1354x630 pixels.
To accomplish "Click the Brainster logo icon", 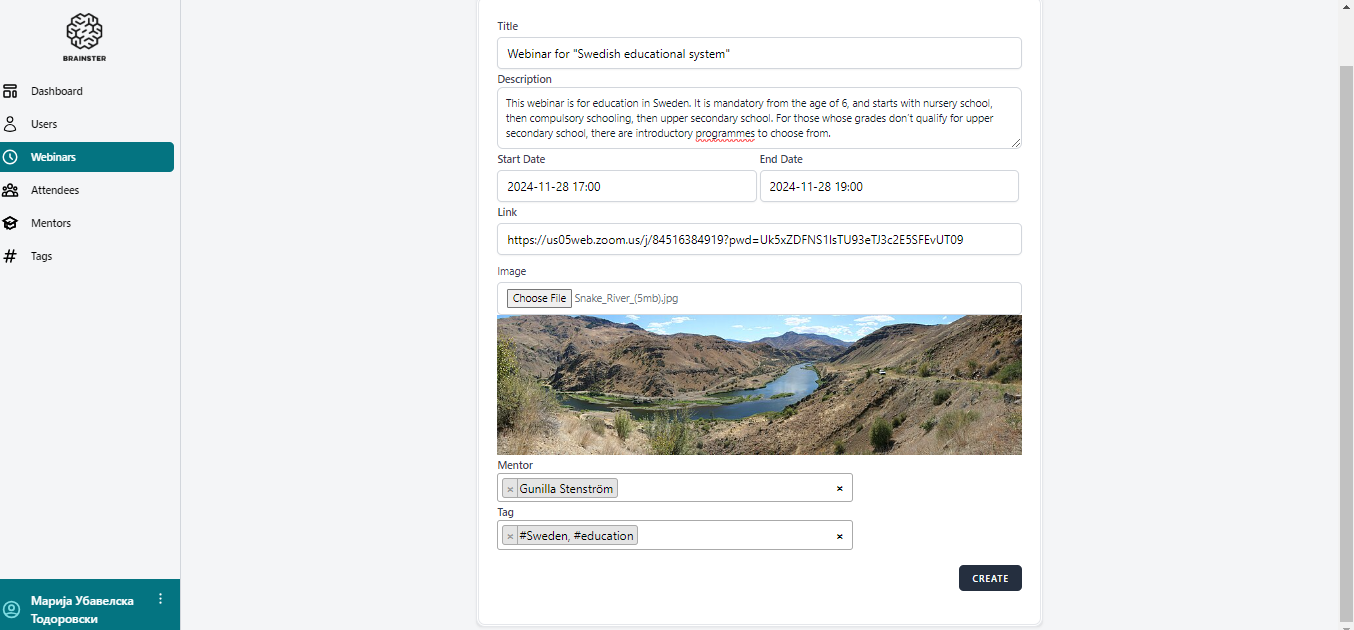I will [x=85, y=33].
